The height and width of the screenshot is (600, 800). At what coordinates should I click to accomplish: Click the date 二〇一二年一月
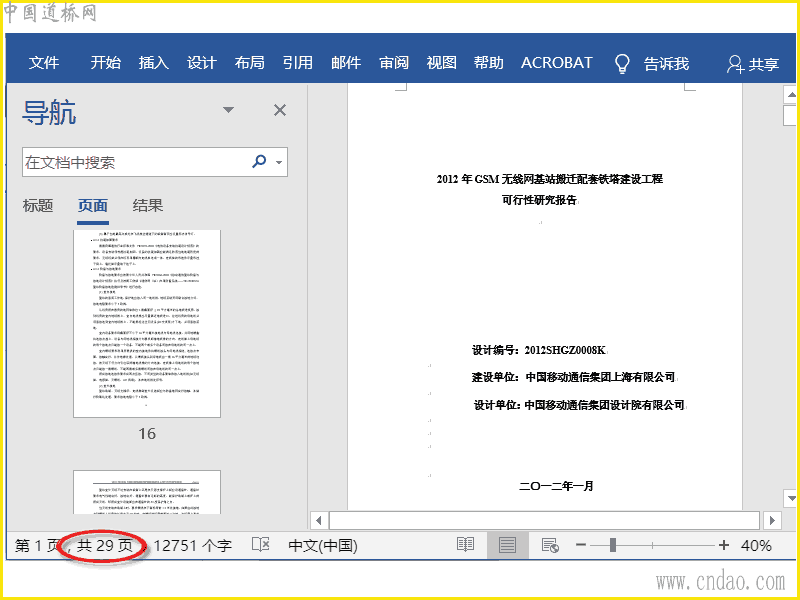[556, 486]
